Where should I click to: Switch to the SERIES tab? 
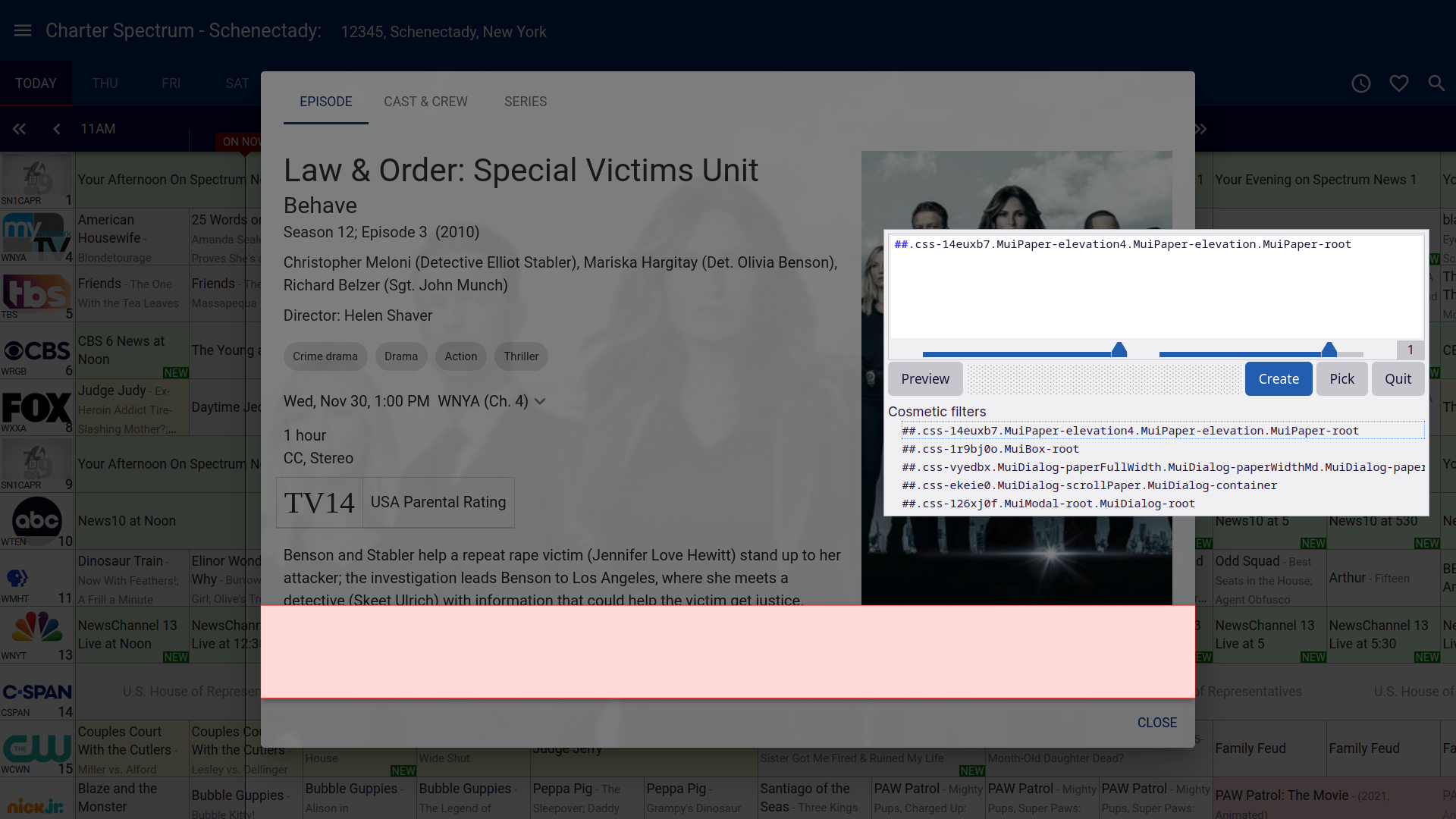pos(526,102)
